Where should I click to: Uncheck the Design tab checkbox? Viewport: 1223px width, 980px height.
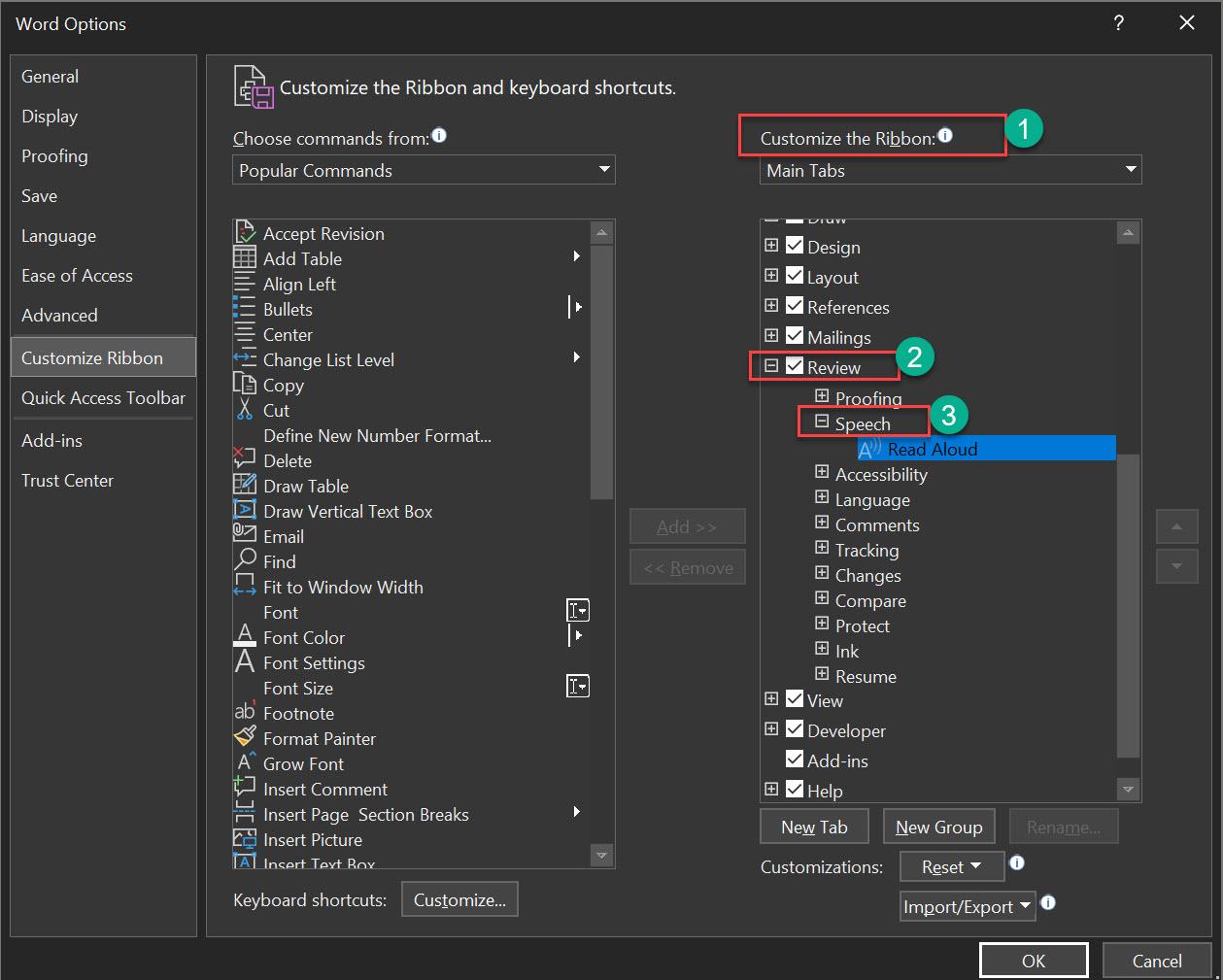tap(795, 246)
